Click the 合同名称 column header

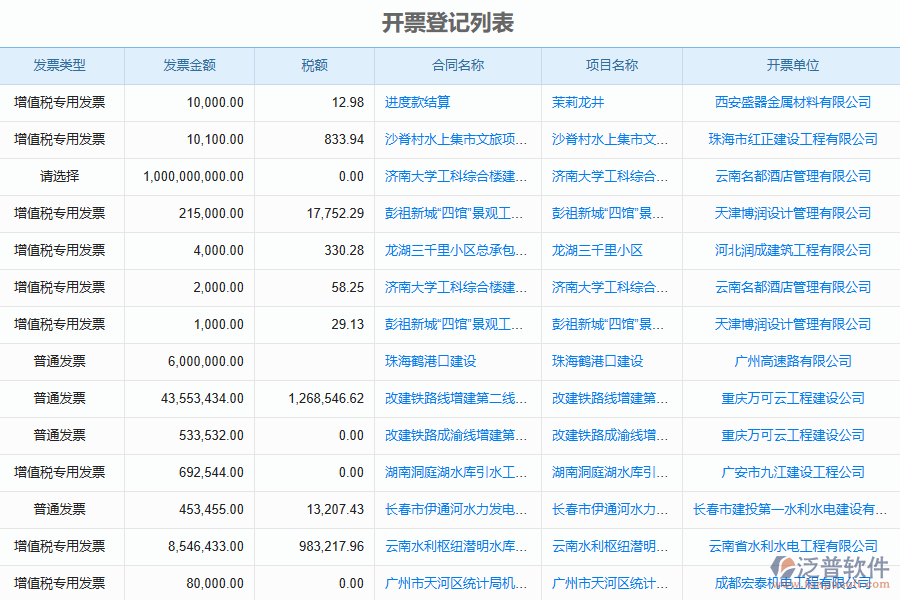coord(458,65)
